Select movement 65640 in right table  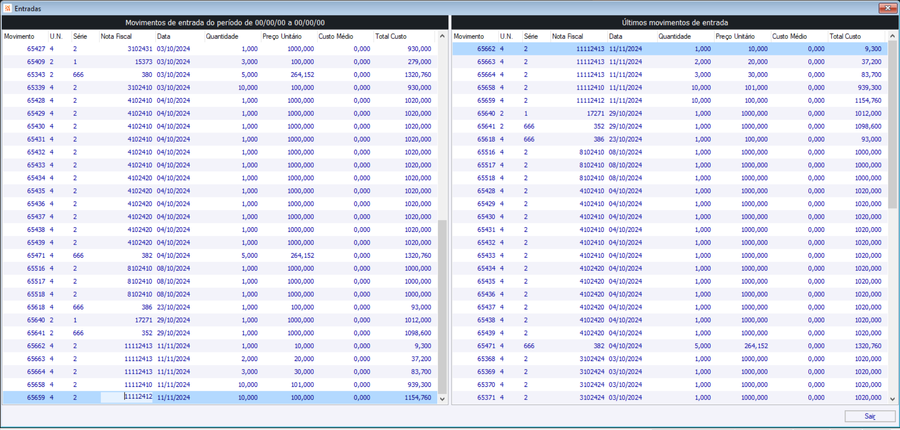click(x=670, y=113)
